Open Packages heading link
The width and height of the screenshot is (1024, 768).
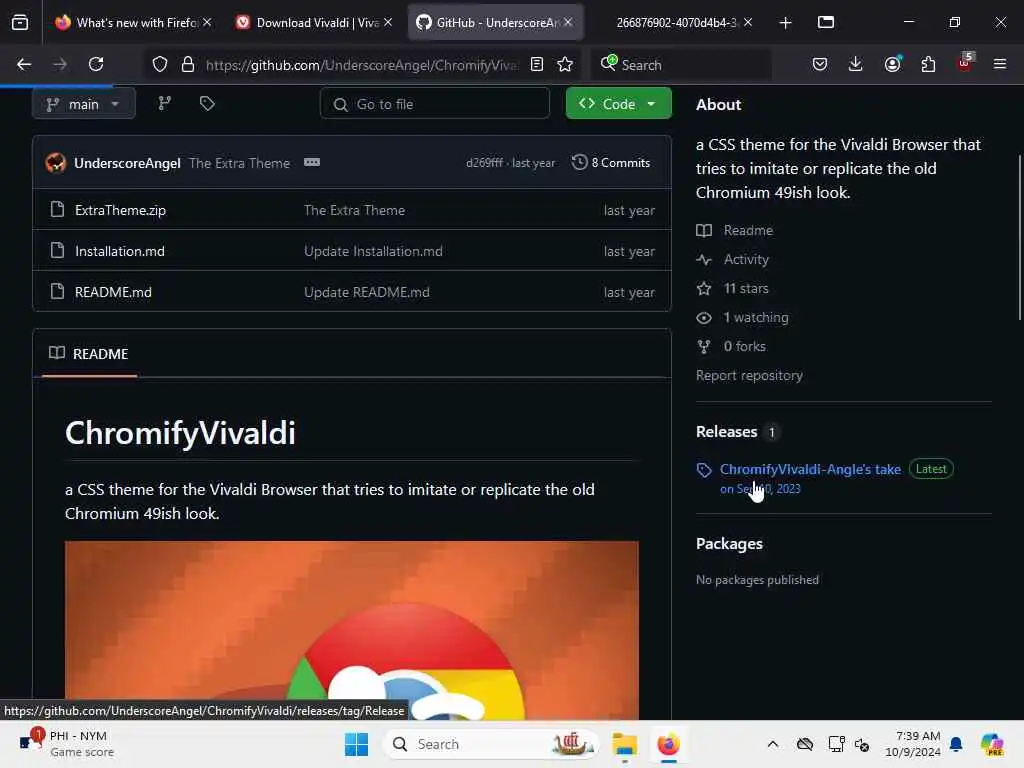729,543
